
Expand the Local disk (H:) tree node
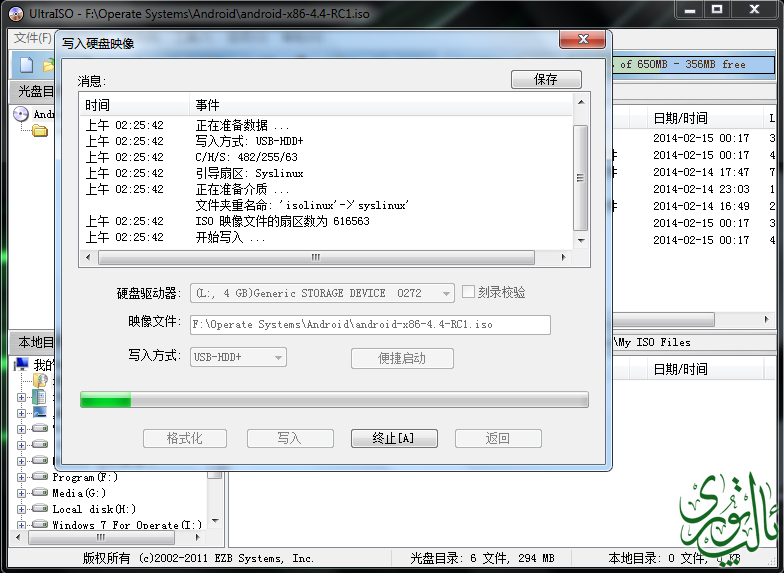pos(22,510)
